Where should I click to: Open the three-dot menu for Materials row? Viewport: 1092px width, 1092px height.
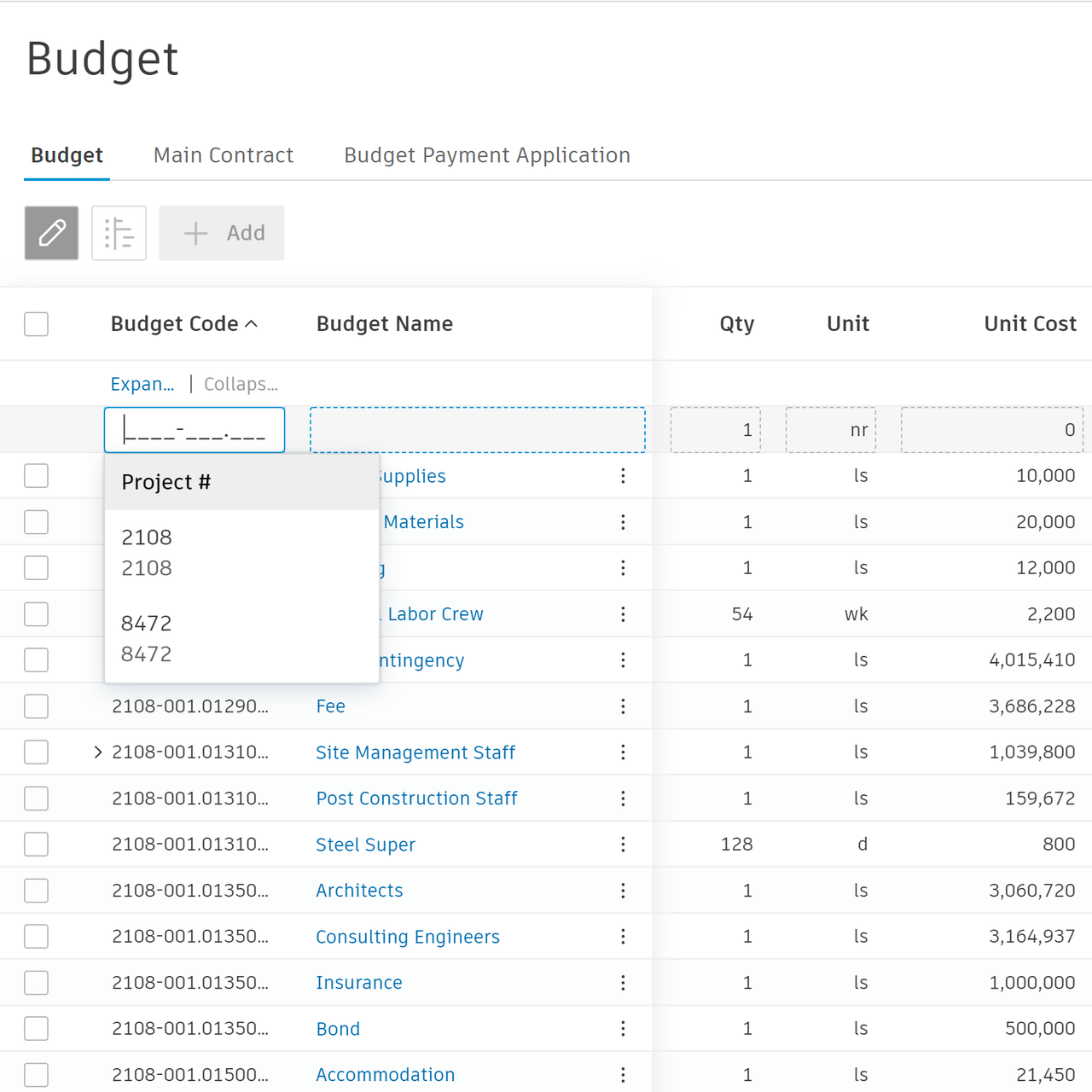click(623, 522)
